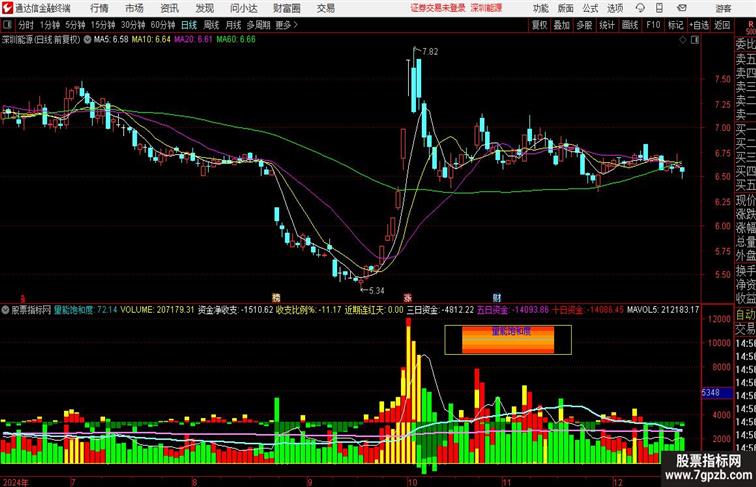
Task: Click the 量能饱和度 orange gradient legend box
Action: click(508, 340)
